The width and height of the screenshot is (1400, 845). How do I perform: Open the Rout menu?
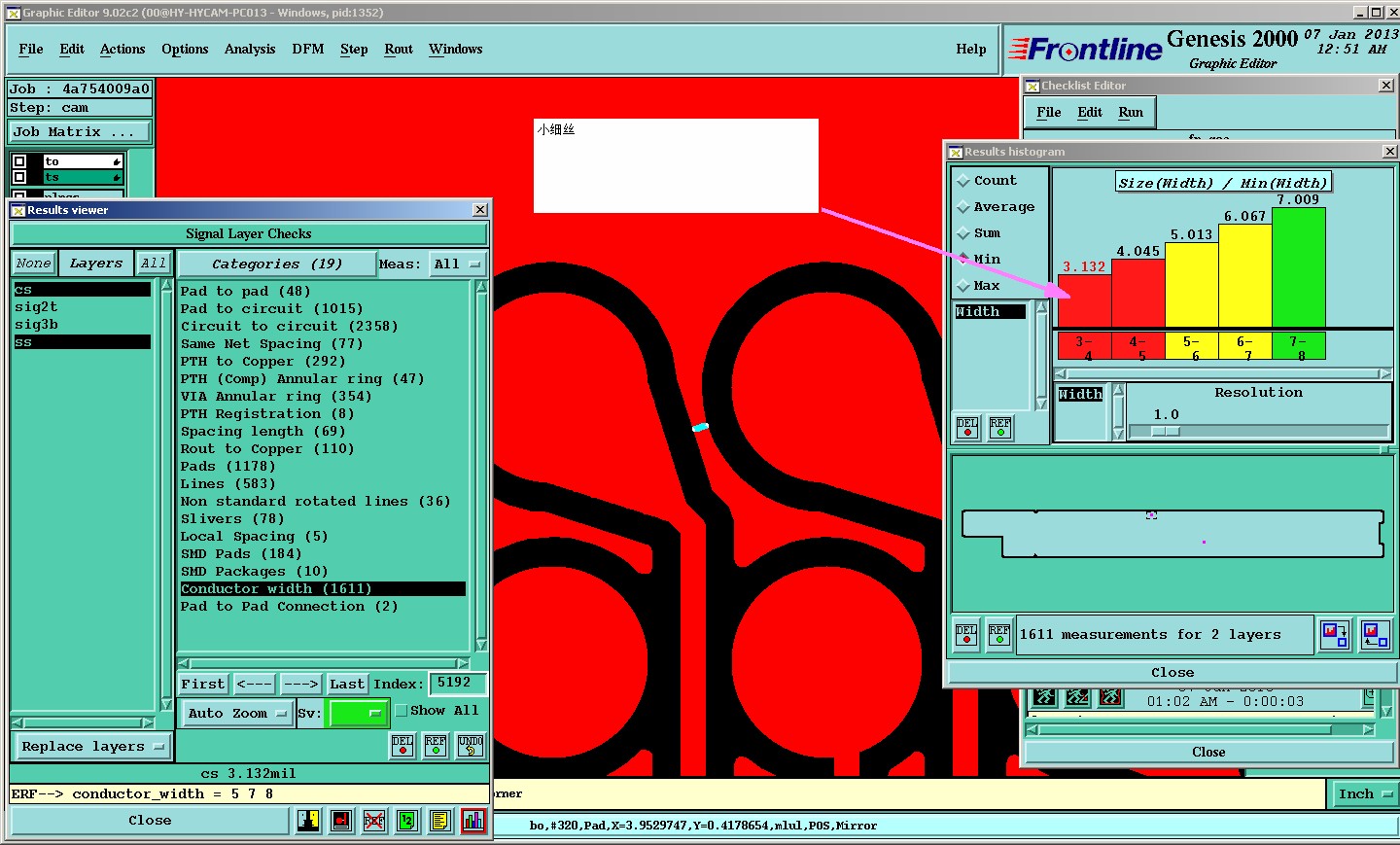pyautogui.click(x=399, y=50)
